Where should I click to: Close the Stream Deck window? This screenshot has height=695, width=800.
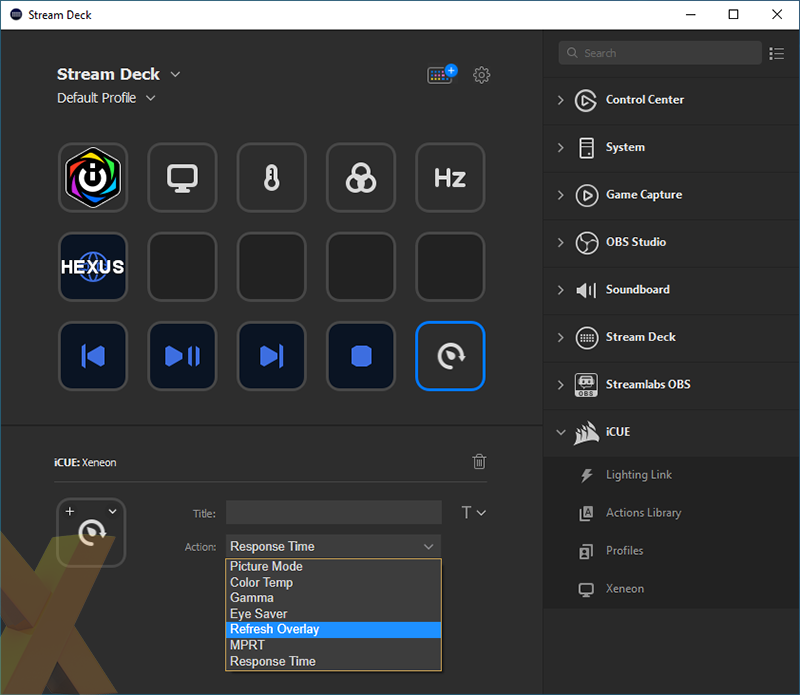click(x=777, y=15)
